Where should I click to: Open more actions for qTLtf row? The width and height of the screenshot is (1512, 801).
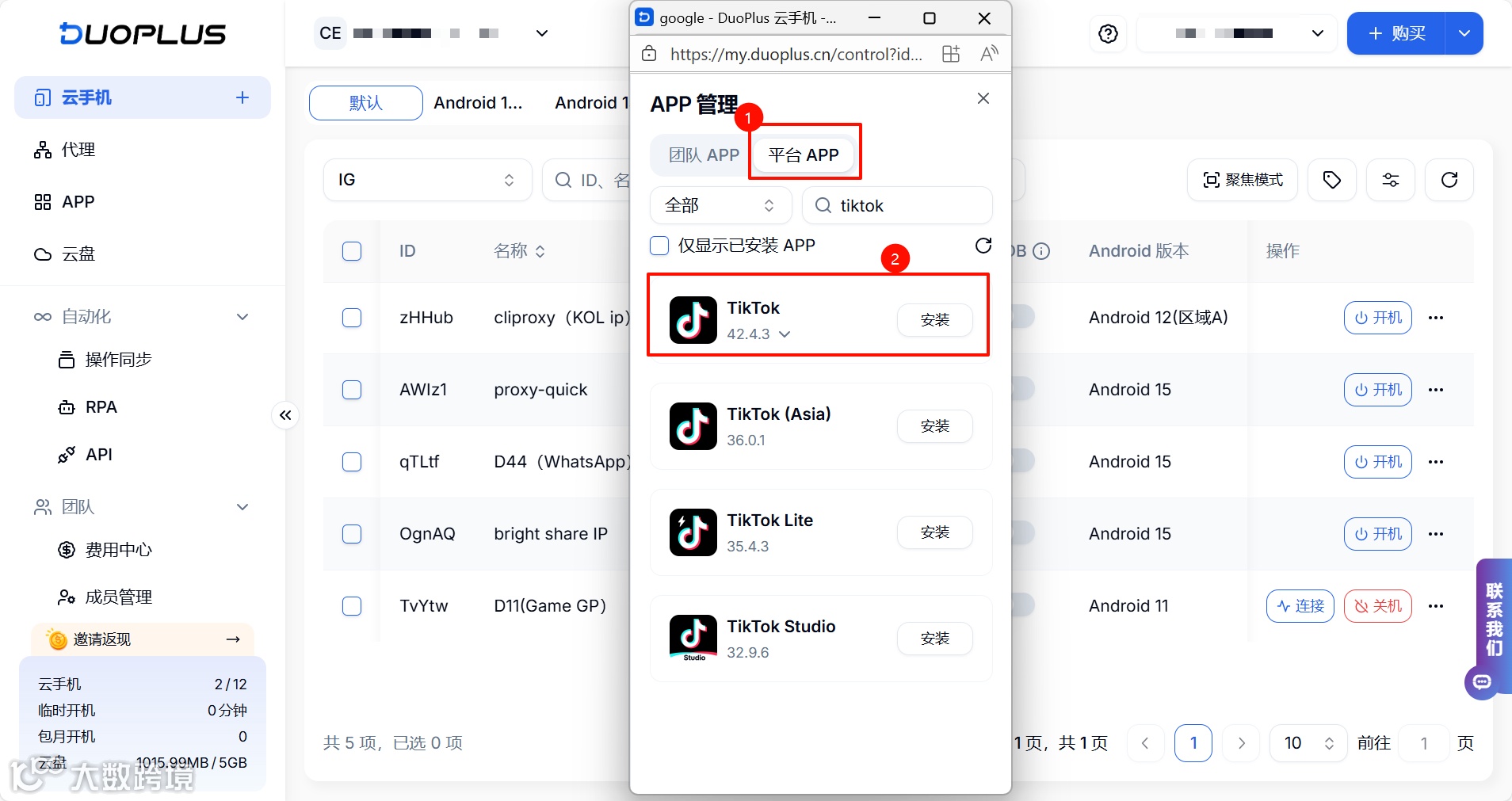(1436, 462)
